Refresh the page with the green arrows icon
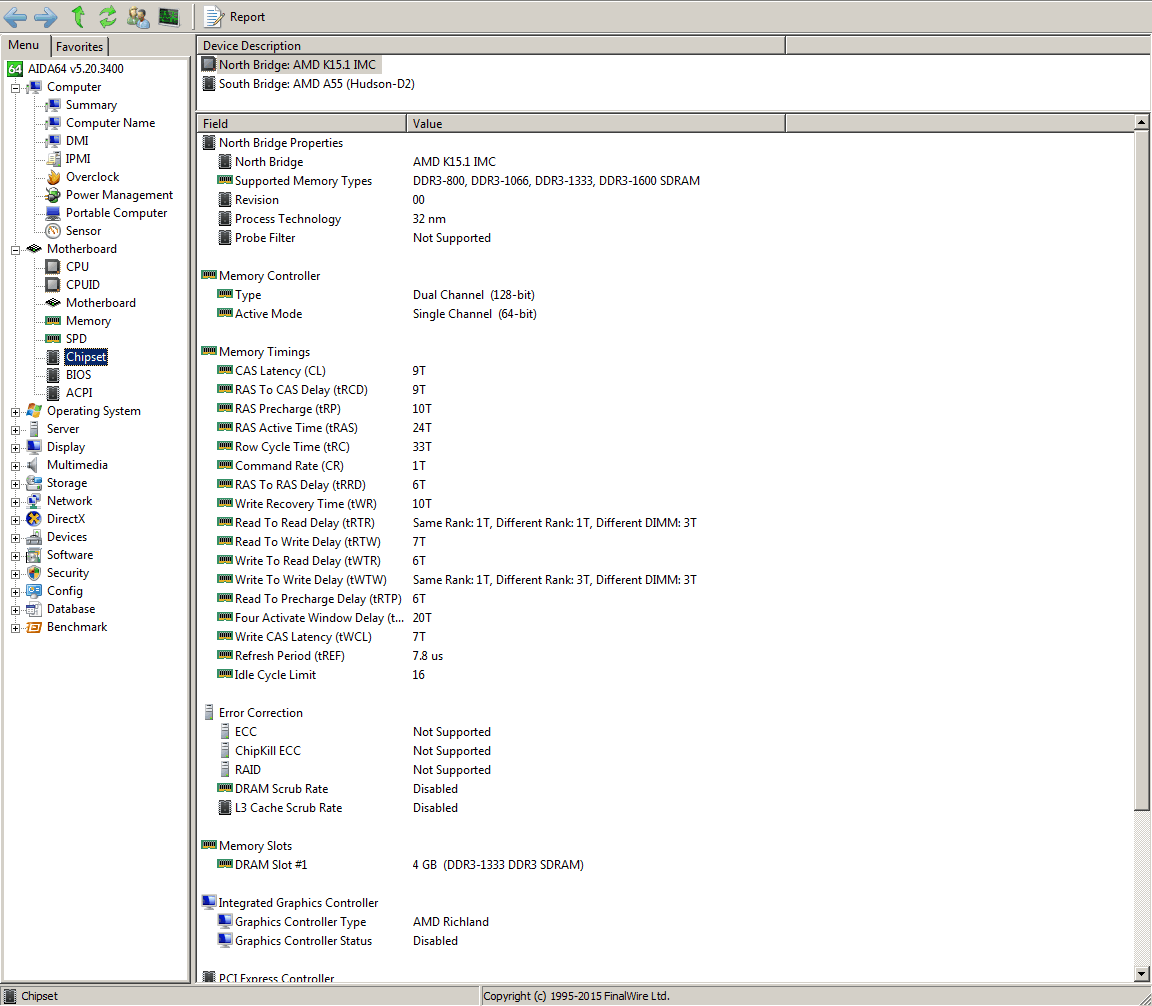Image resolution: width=1152 pixels, height=1006 pixels. click(107, 16)
